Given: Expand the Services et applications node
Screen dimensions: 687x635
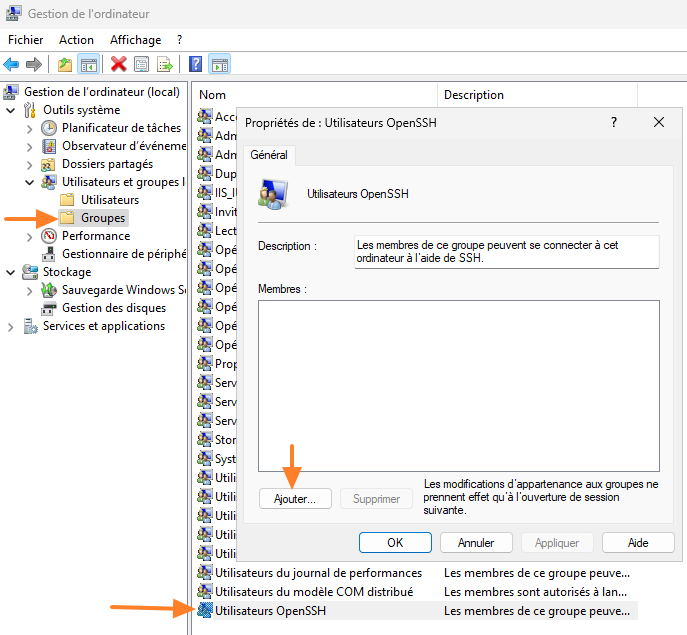Looking at the screenshot, I should tap(11, 326).
